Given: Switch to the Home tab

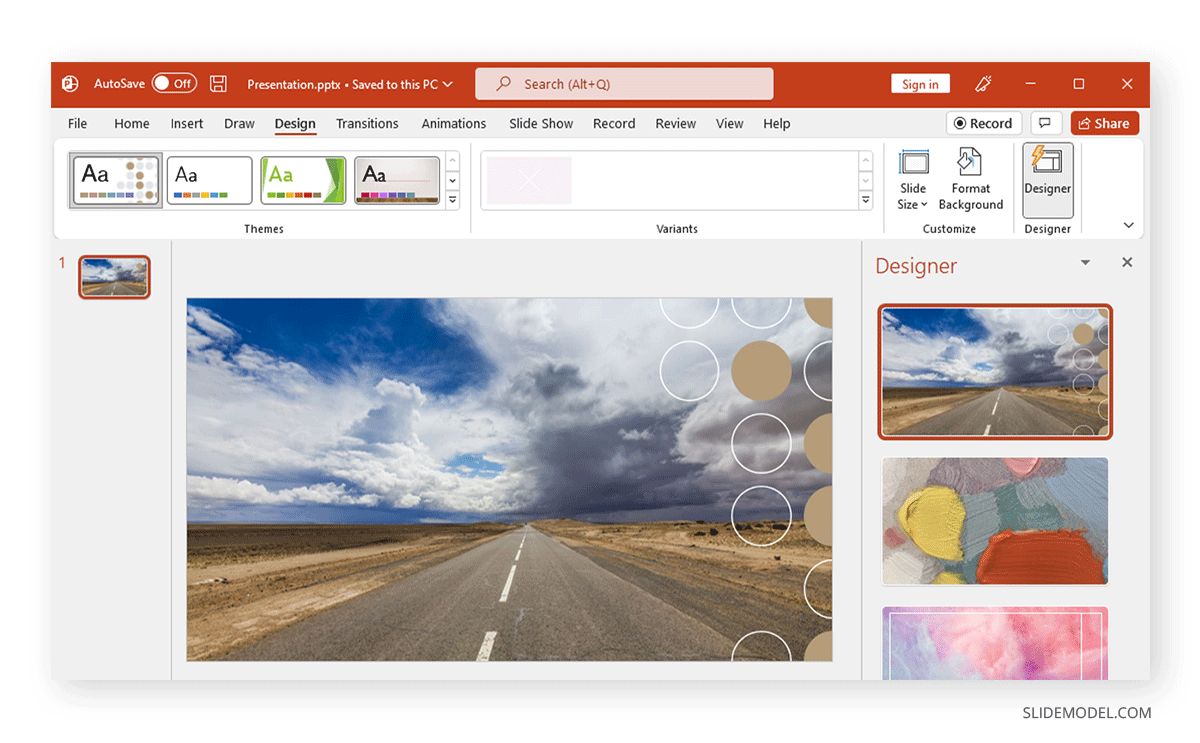Looking at the screenshot, I should (132, 123).
